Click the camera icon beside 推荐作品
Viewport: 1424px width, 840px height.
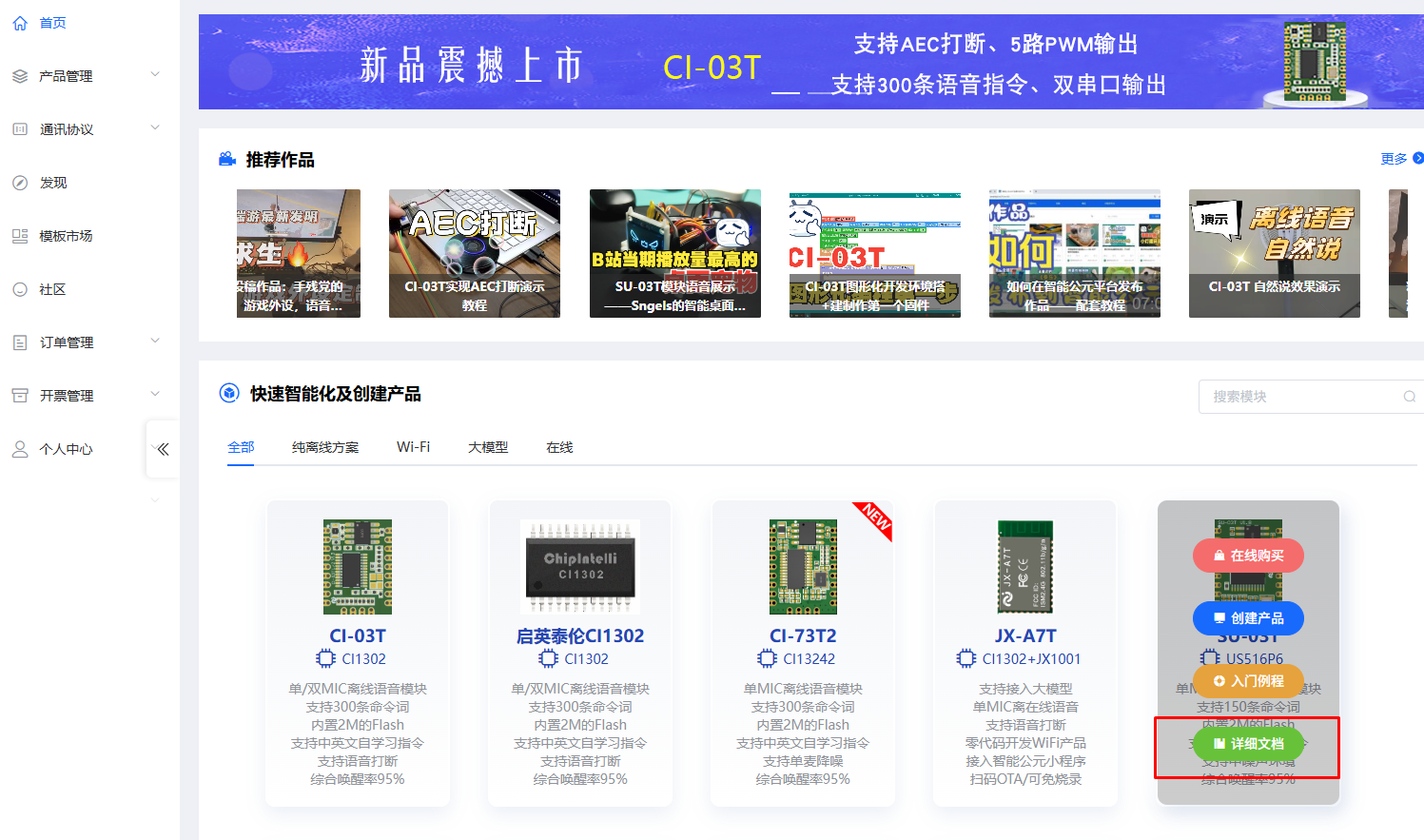pos(227,159)
